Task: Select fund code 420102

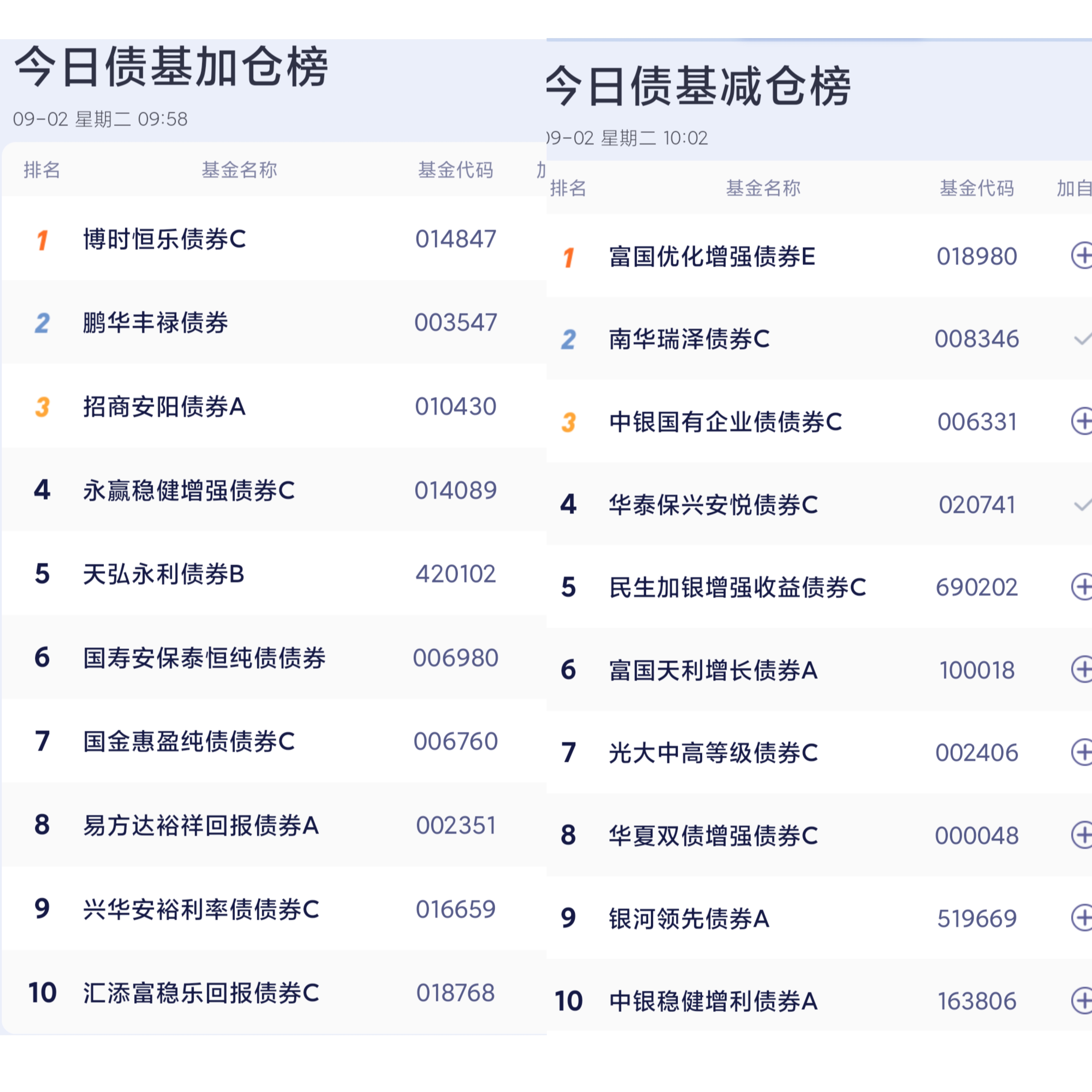Action: (x=456, y=574)
